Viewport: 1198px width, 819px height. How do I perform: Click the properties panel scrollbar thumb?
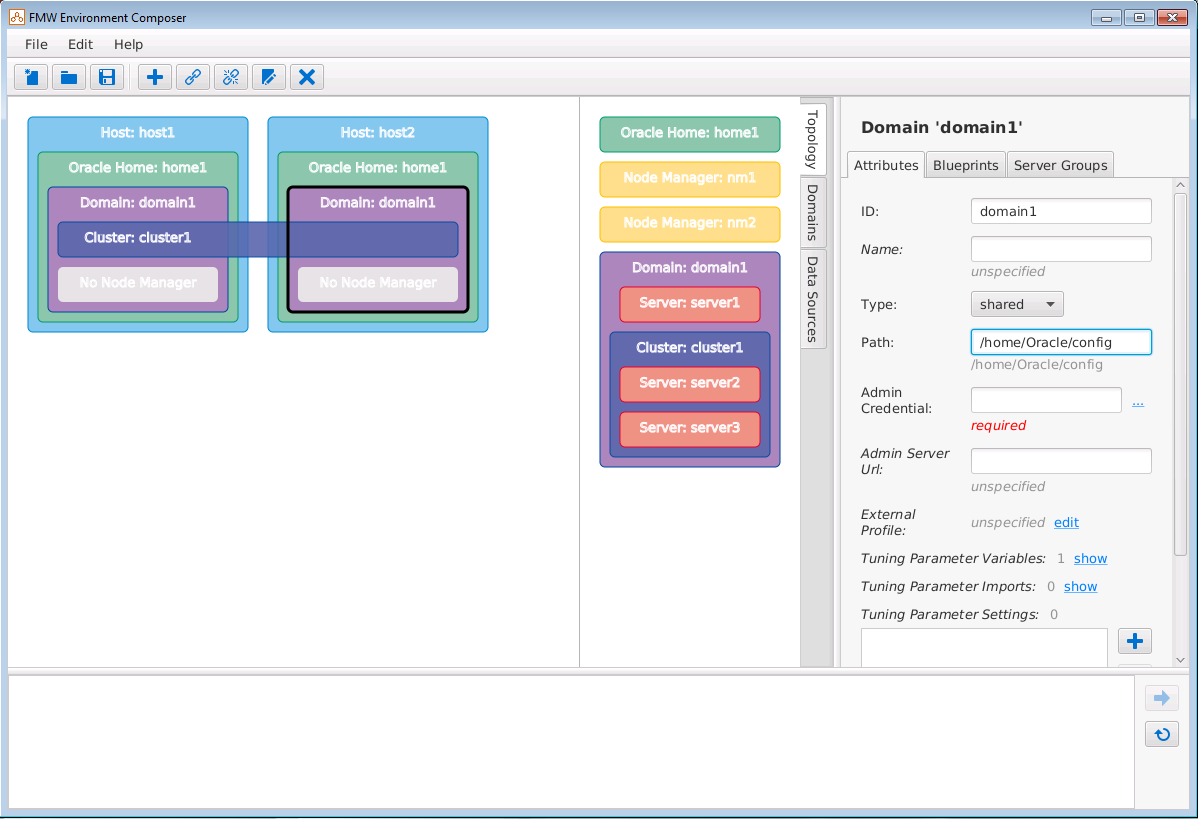(x=1180, y=374)
